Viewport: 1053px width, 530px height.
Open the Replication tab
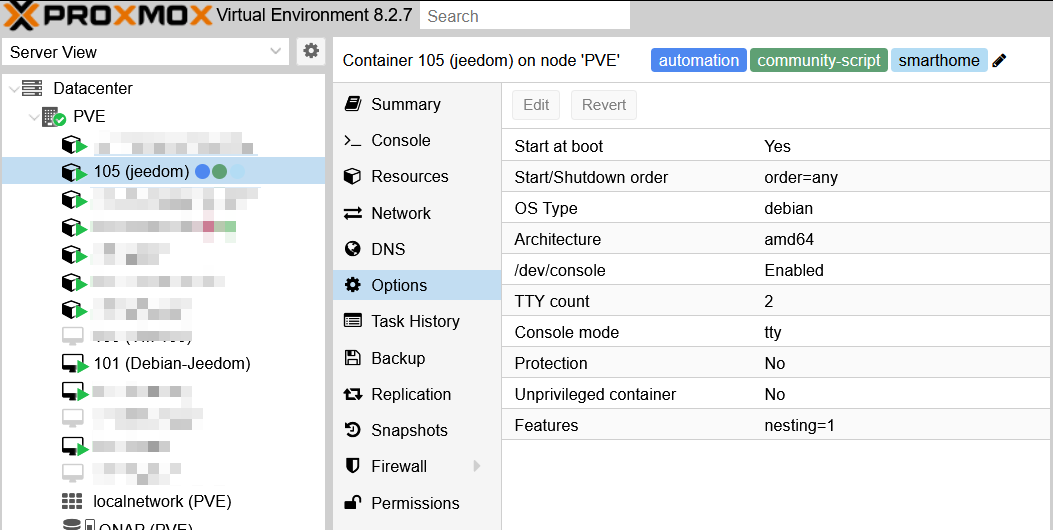click(417, 394)
